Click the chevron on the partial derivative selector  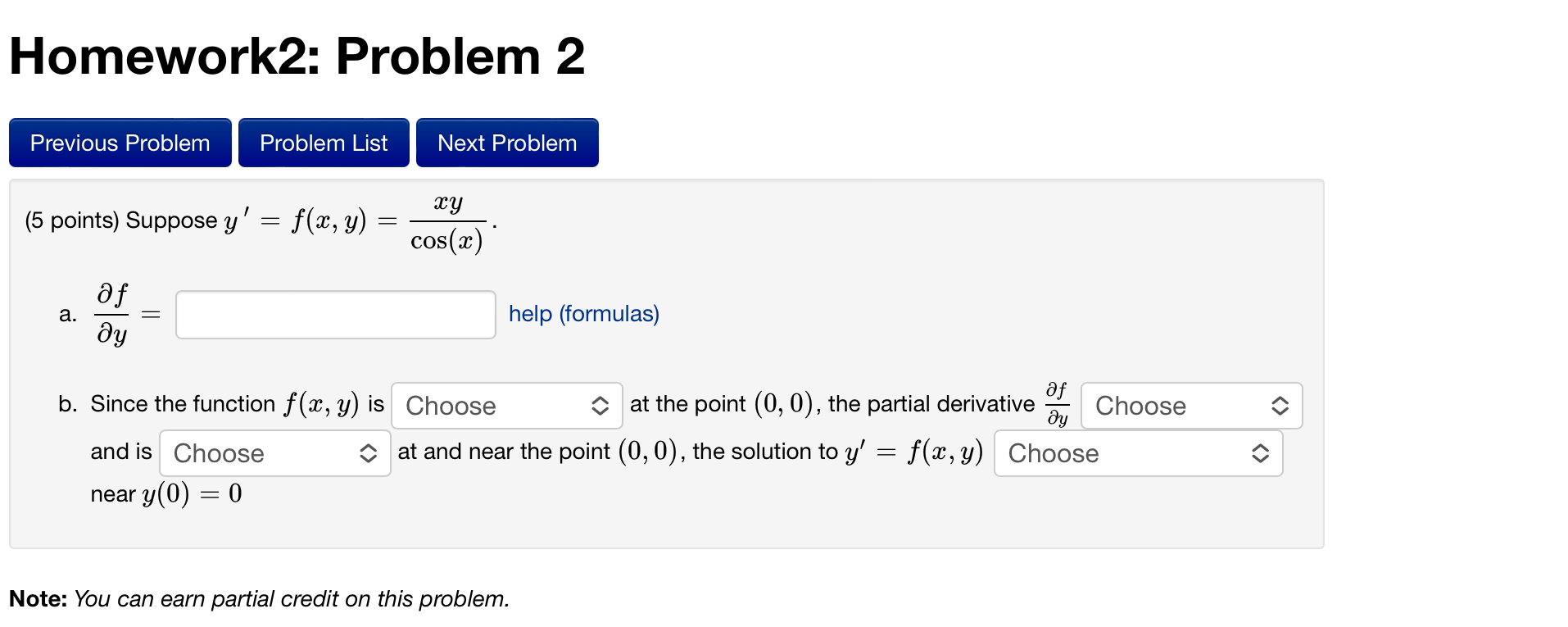(1280, 405)
